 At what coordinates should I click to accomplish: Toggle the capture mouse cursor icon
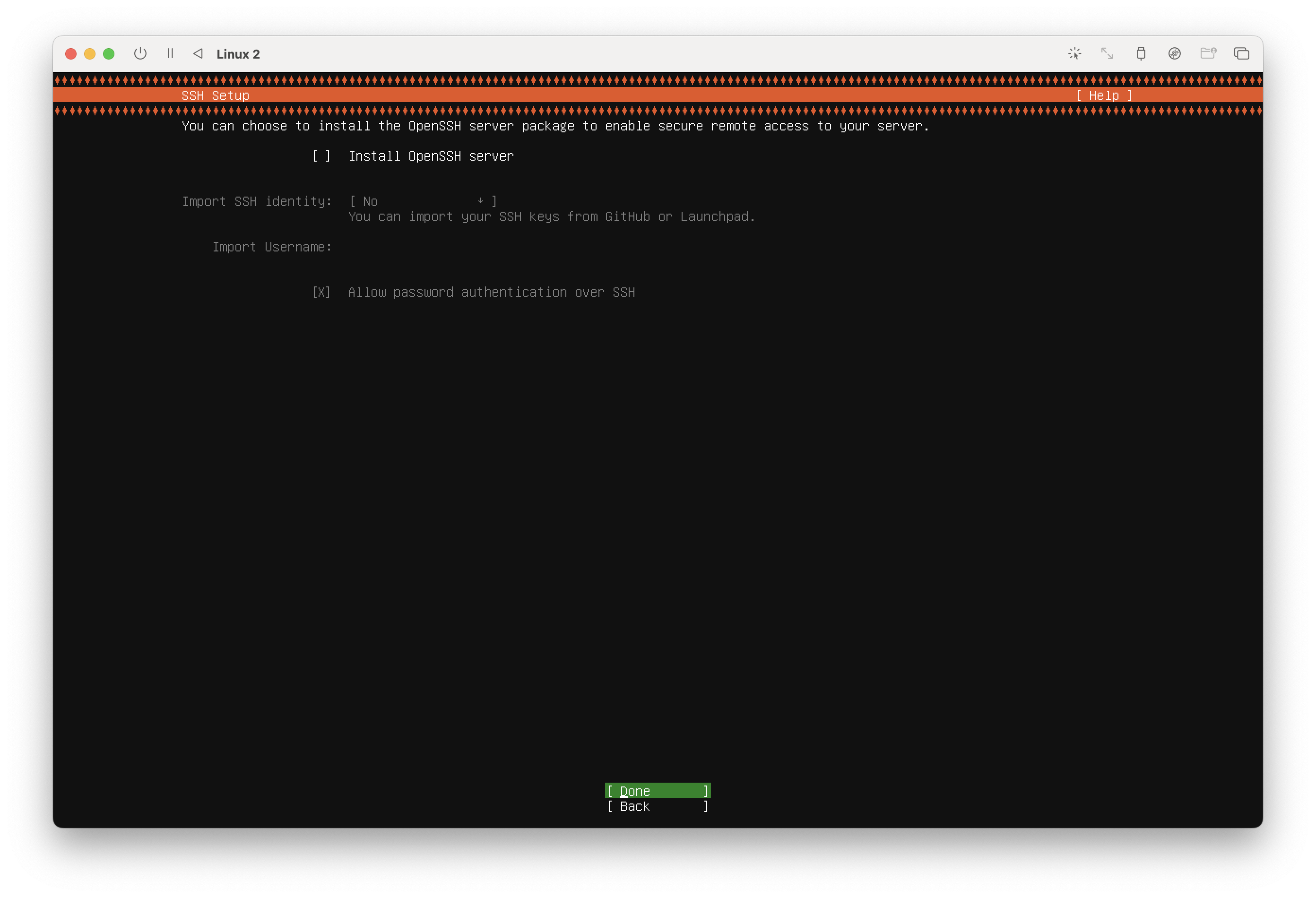(x=1074, y=54)
